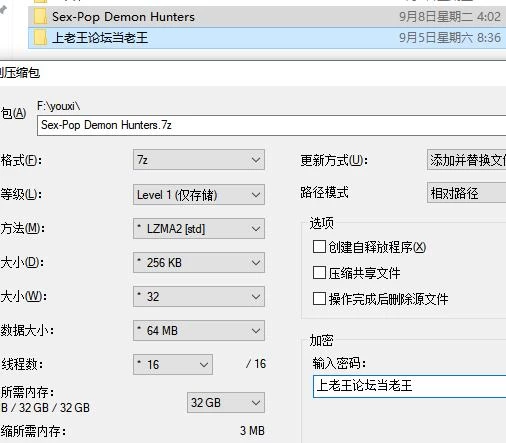The width and height of the screenshot is (506, 443).
Task: Open the 大小(W) 32 word size dropdown
Action: (x=199, y=296)
